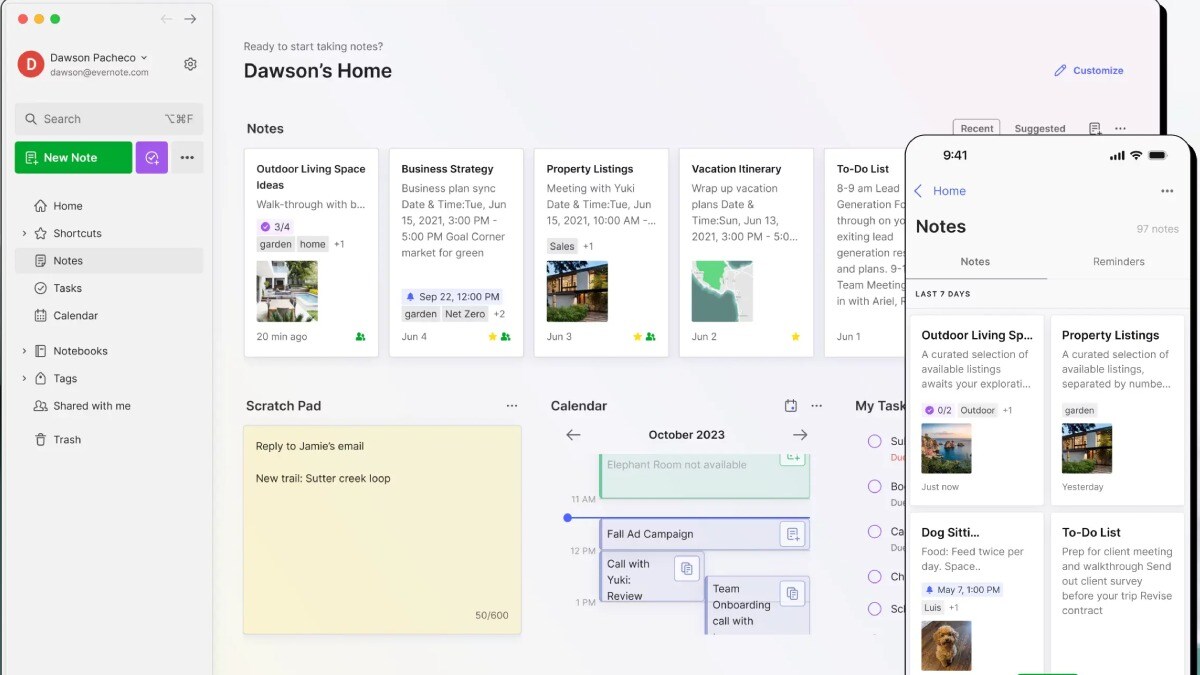Click the calendar icon in Calendar widget header

point(791,406)
